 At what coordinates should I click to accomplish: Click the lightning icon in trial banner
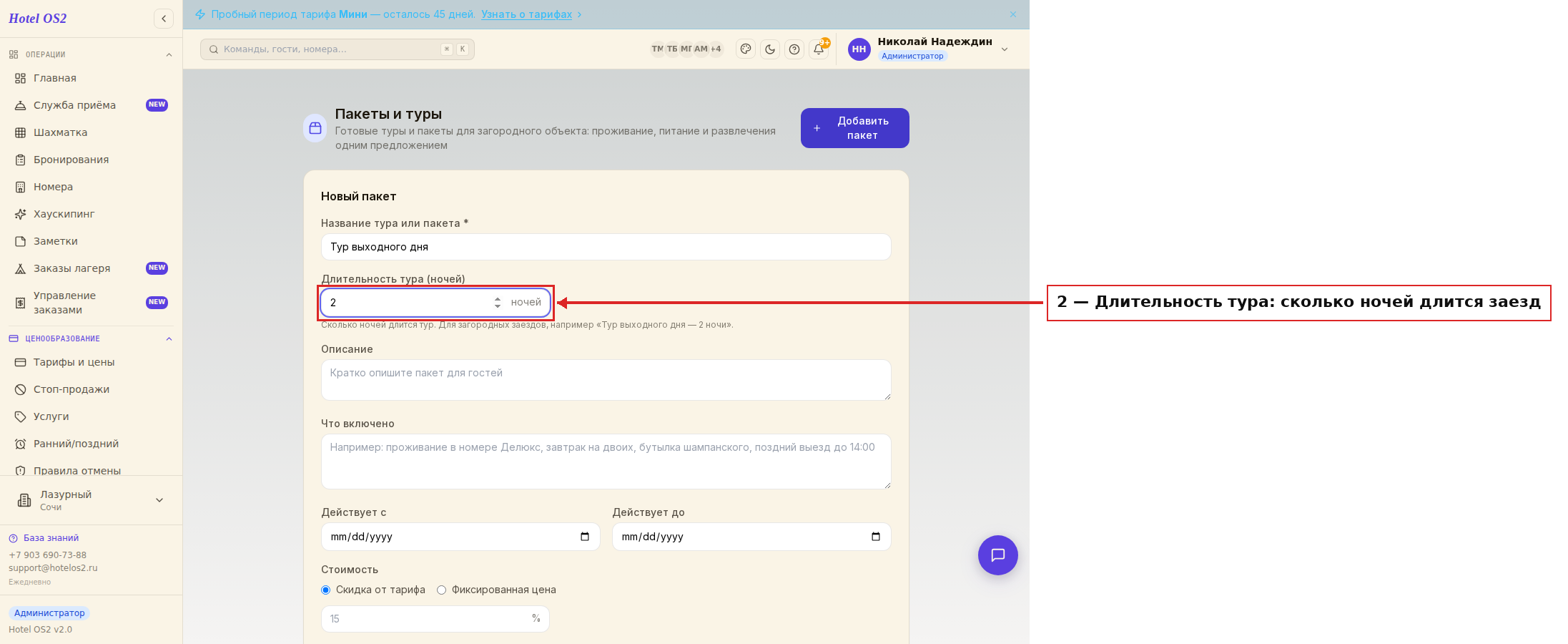point(200,14)
